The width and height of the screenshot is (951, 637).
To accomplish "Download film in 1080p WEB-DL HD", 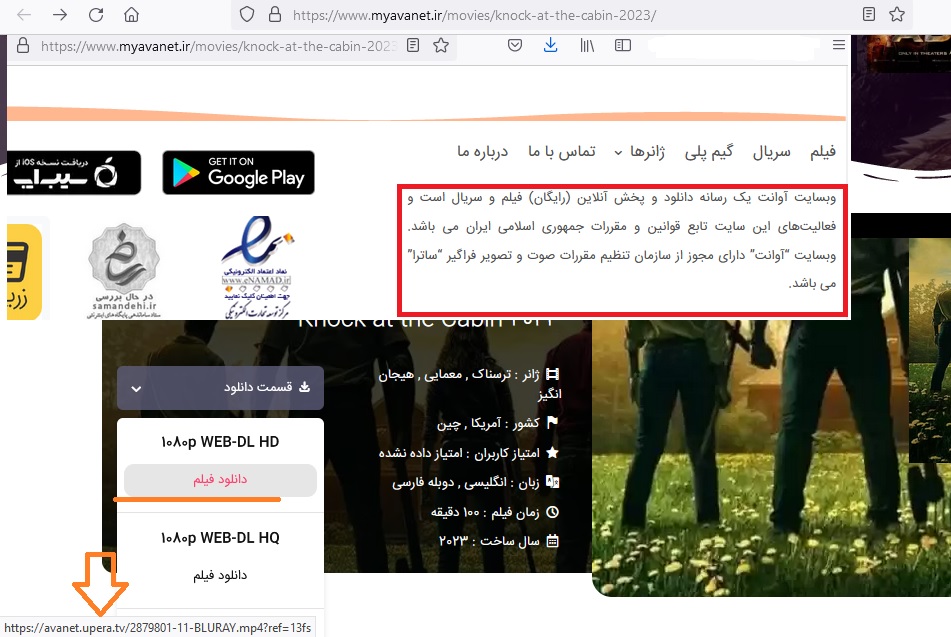I will (220, 480).
